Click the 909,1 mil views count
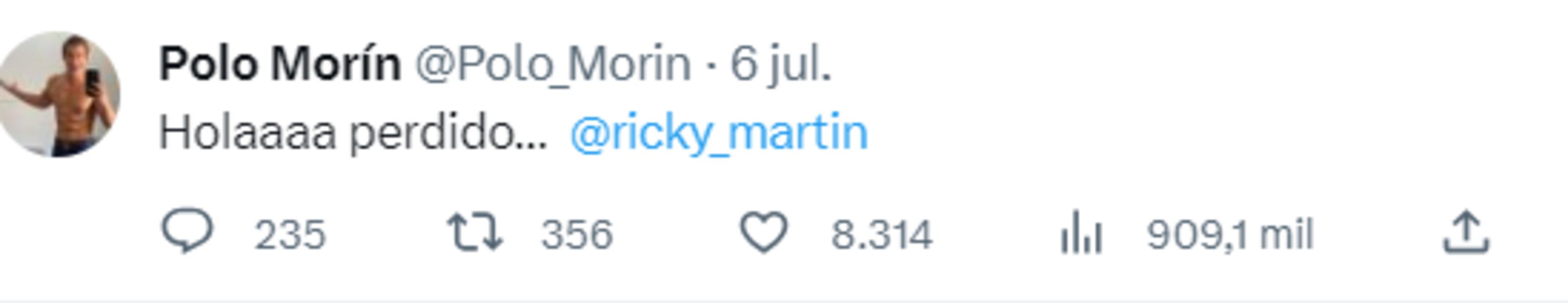 [x=1230, y=235]
